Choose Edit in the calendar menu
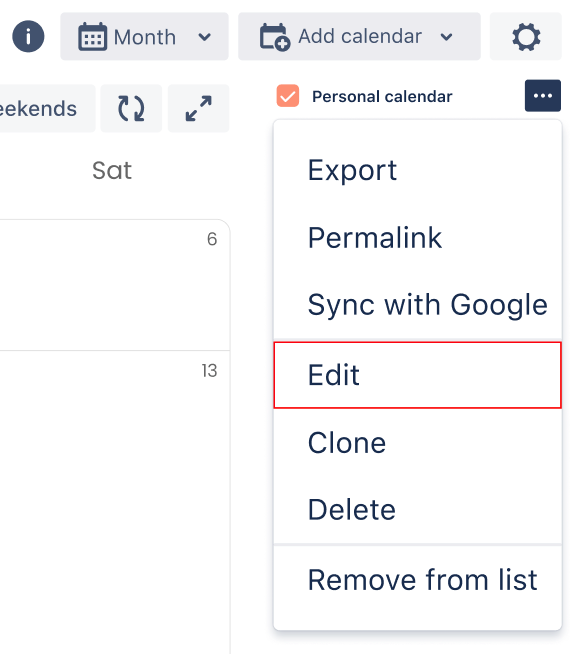 tap(417, 375)
